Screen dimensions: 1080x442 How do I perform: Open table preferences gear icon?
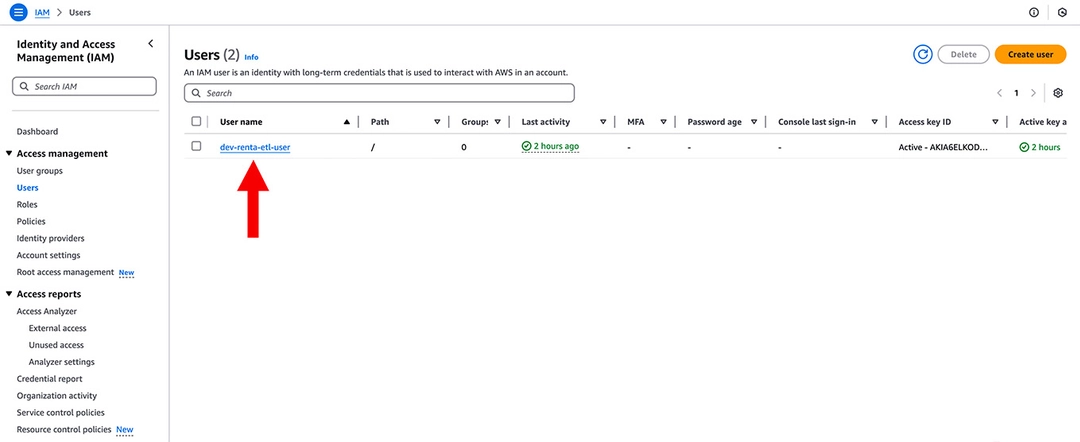[1059, 93]
